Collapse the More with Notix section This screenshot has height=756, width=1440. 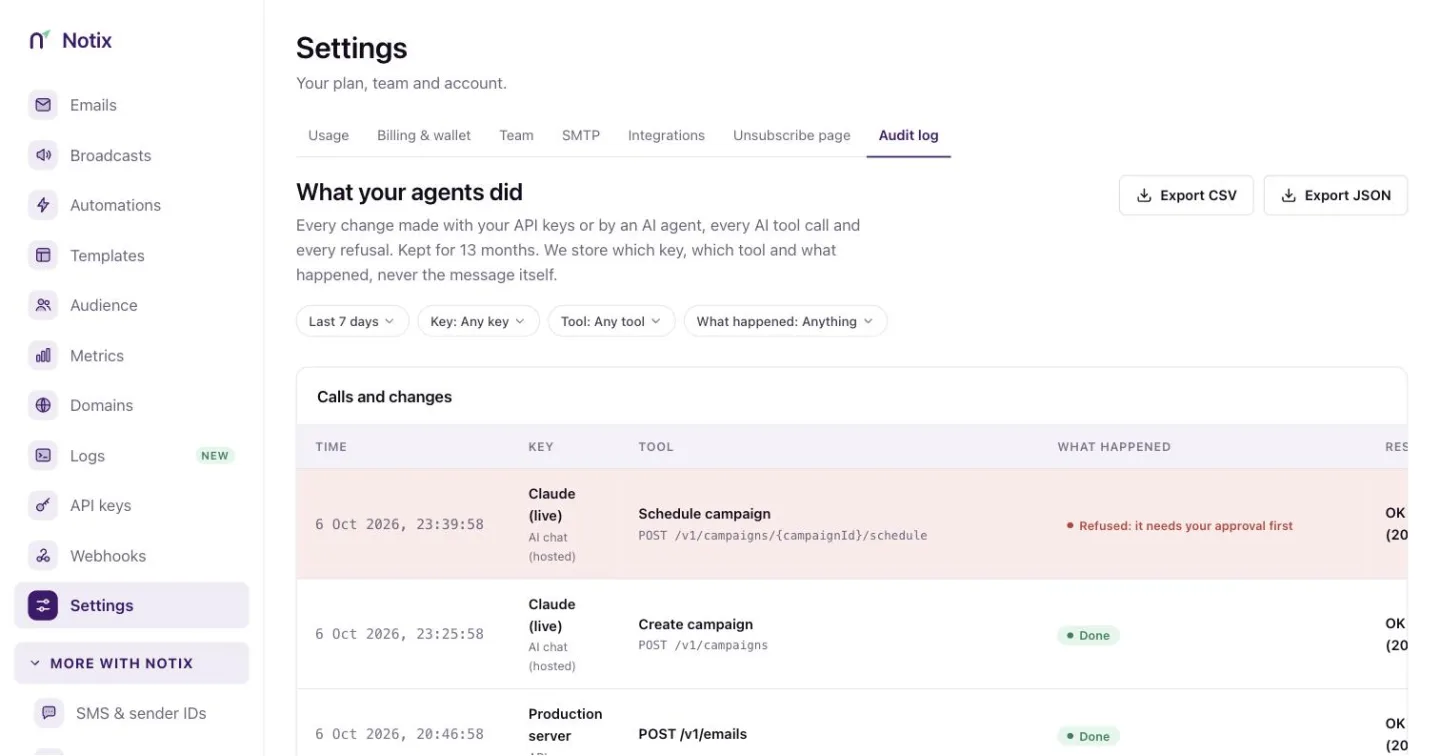(x=131, y=663)
